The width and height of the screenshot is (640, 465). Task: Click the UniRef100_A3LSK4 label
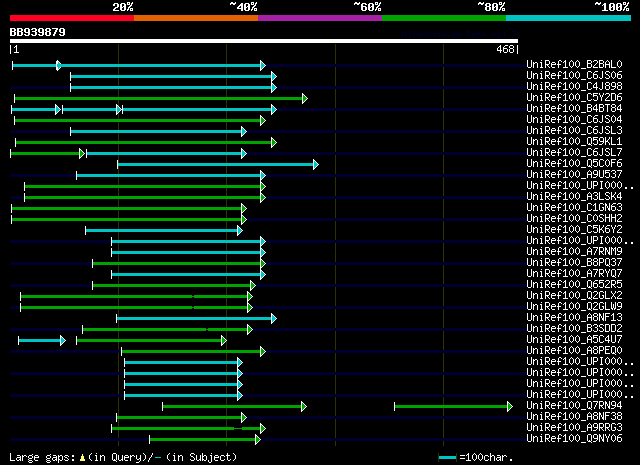click(574, 197)
